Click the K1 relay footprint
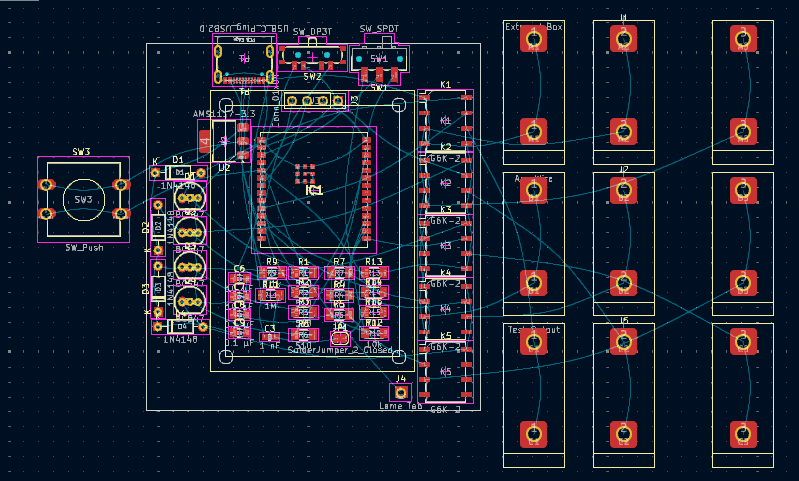The height and width of the screenshot is (481, 799). pyautogui.click(x=445, y=121)
